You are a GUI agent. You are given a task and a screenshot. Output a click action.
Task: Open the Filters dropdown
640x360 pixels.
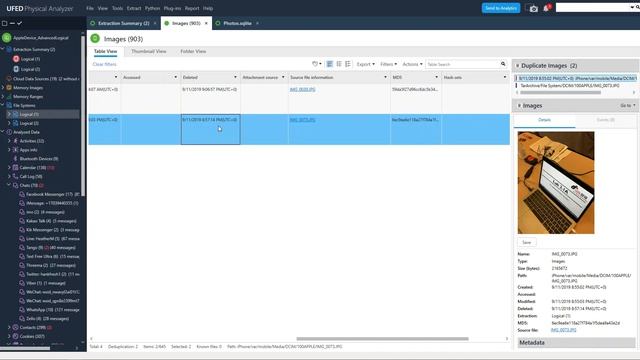click(388, 64)
